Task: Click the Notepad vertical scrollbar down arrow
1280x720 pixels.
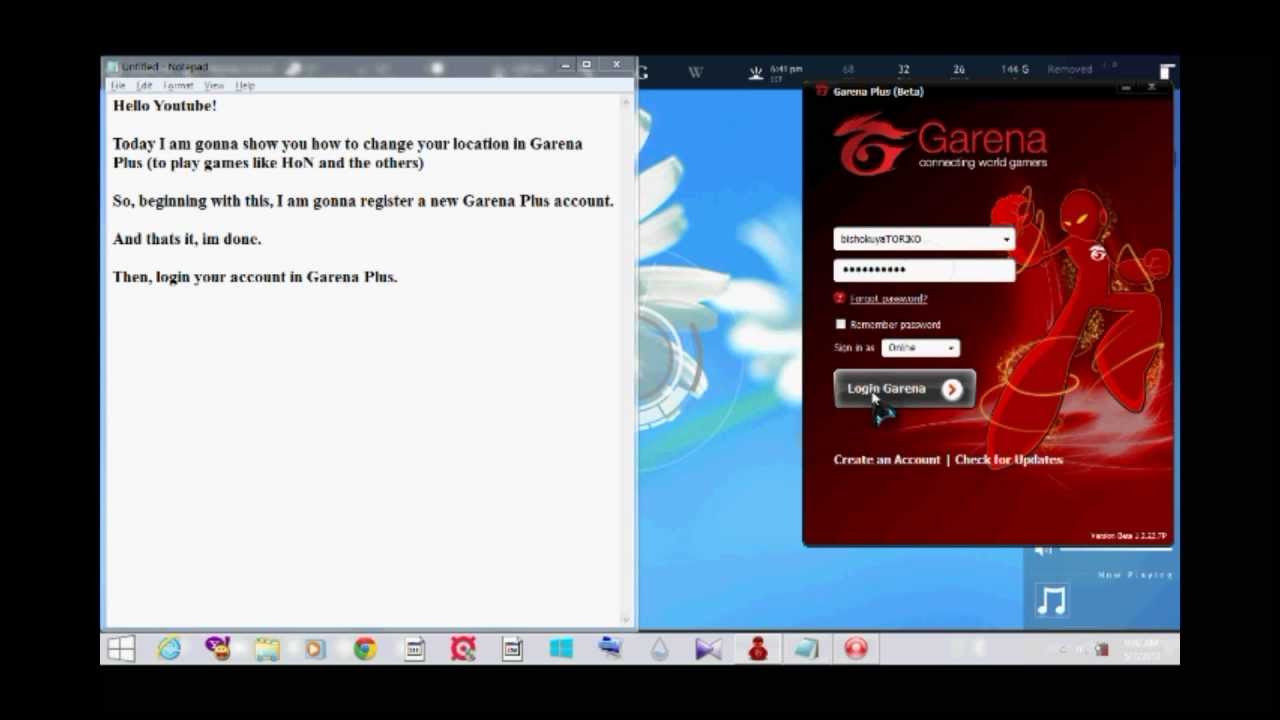Action: 628,620
